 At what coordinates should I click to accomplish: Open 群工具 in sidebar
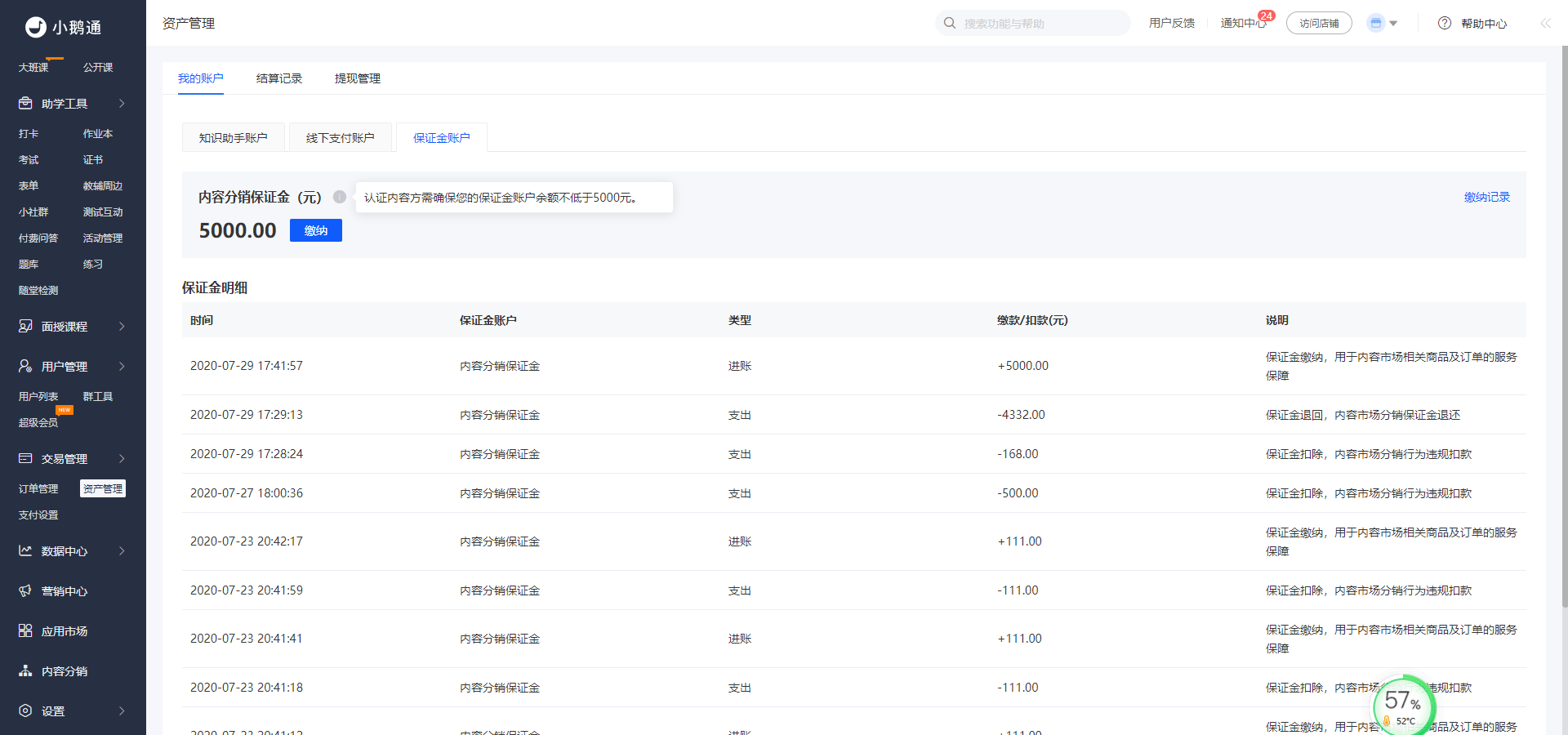[98, 396]
